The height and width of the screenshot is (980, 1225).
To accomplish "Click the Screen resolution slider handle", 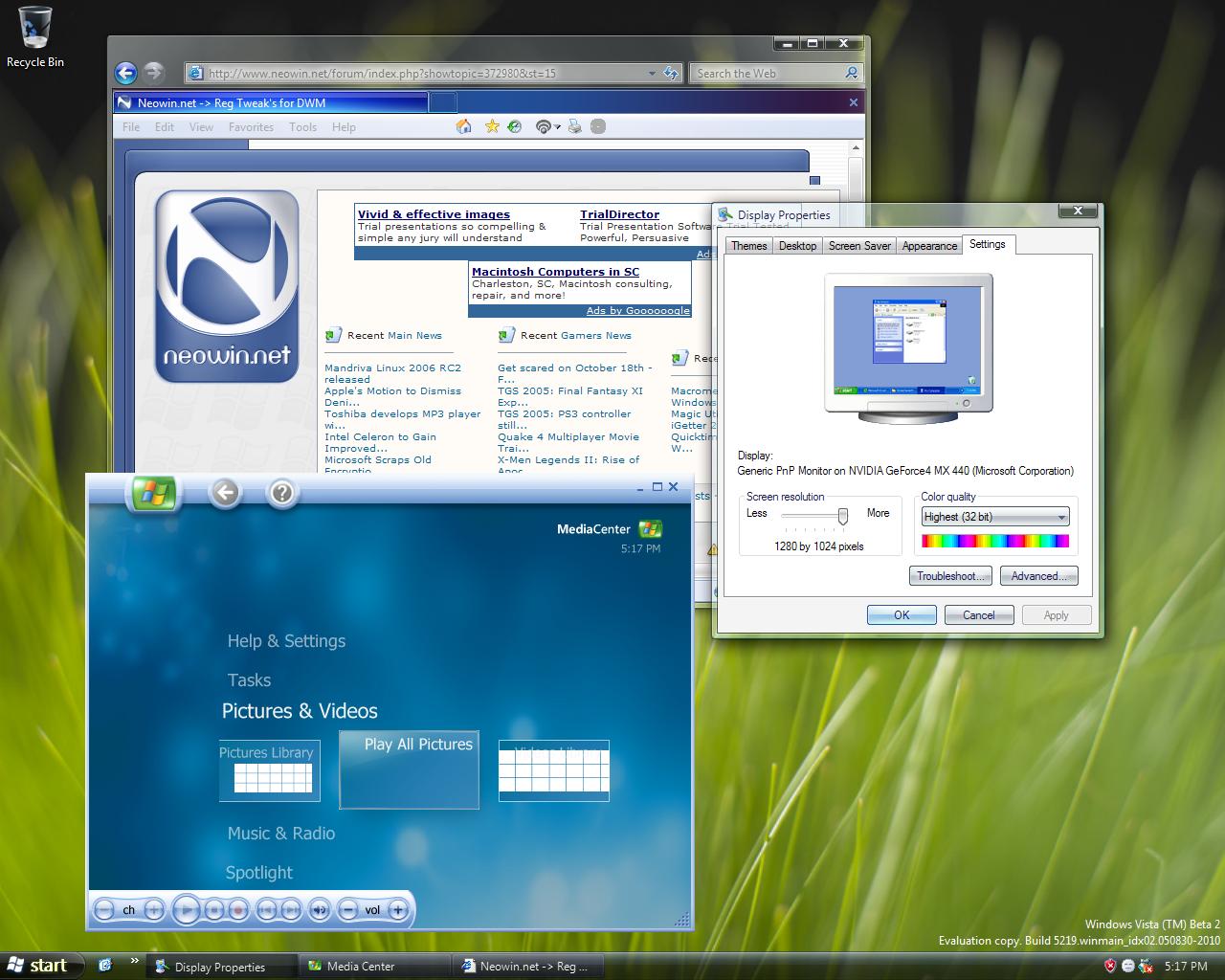I will (842, 516).
